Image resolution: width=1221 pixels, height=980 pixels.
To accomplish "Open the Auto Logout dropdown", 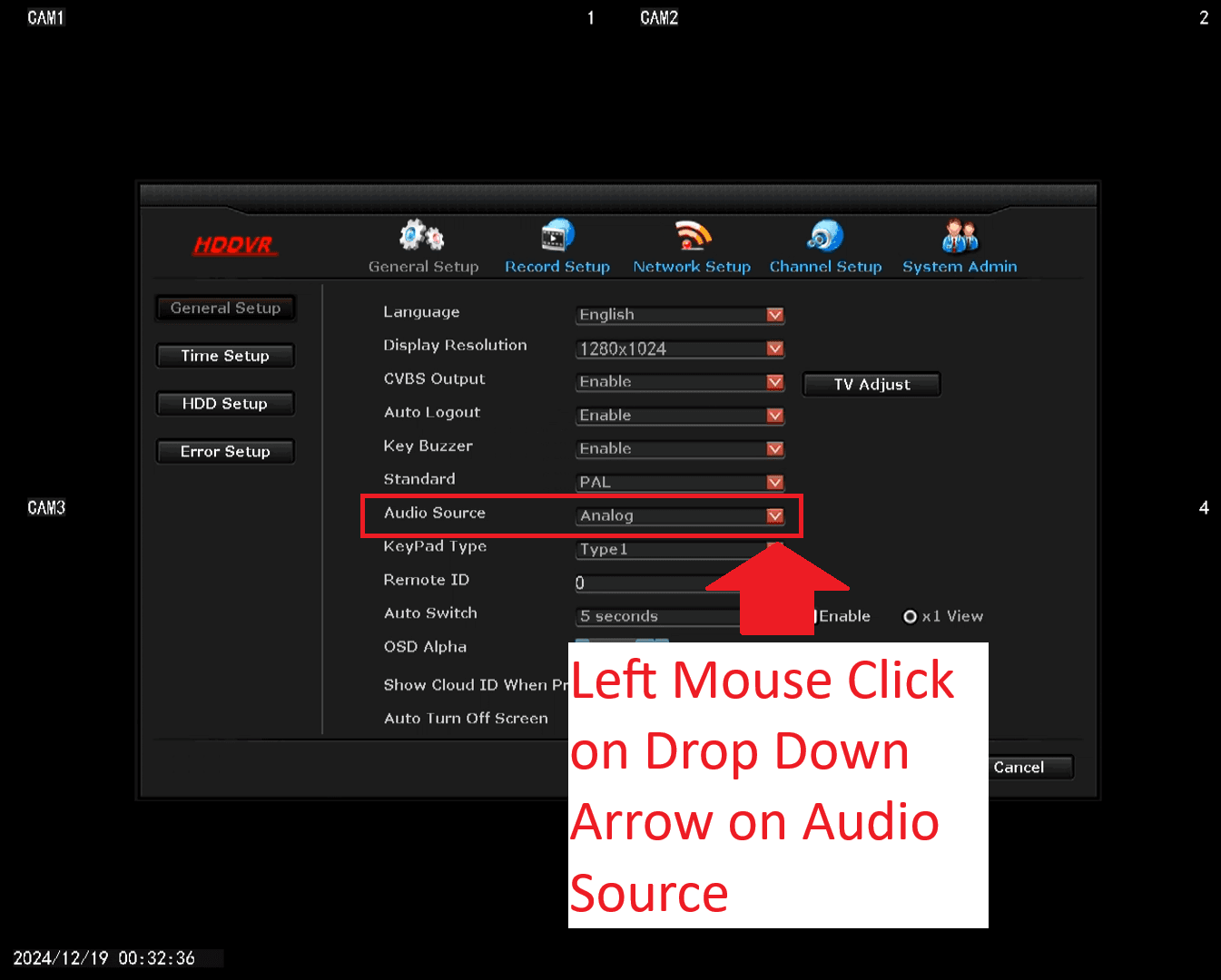I will point(680,416).
